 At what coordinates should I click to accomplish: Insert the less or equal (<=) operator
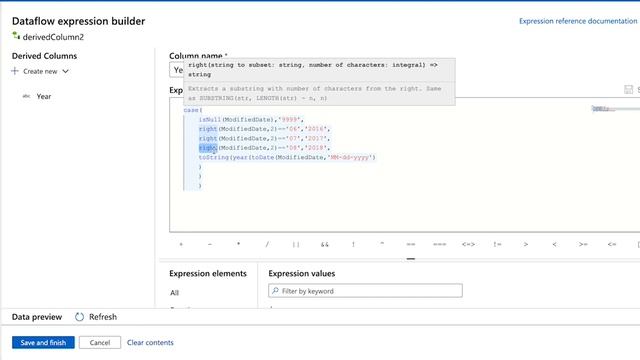click(612, 244)
